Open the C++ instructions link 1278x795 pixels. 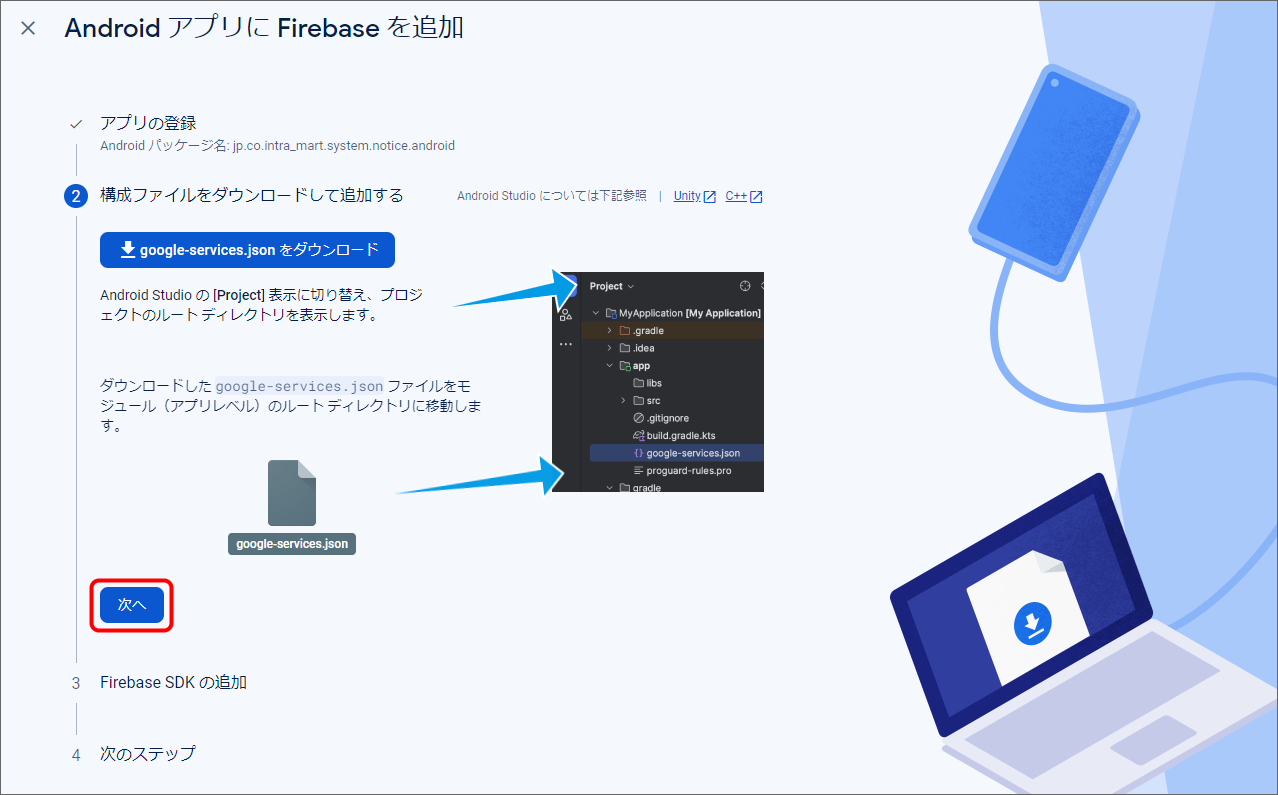tap(736, 196)
